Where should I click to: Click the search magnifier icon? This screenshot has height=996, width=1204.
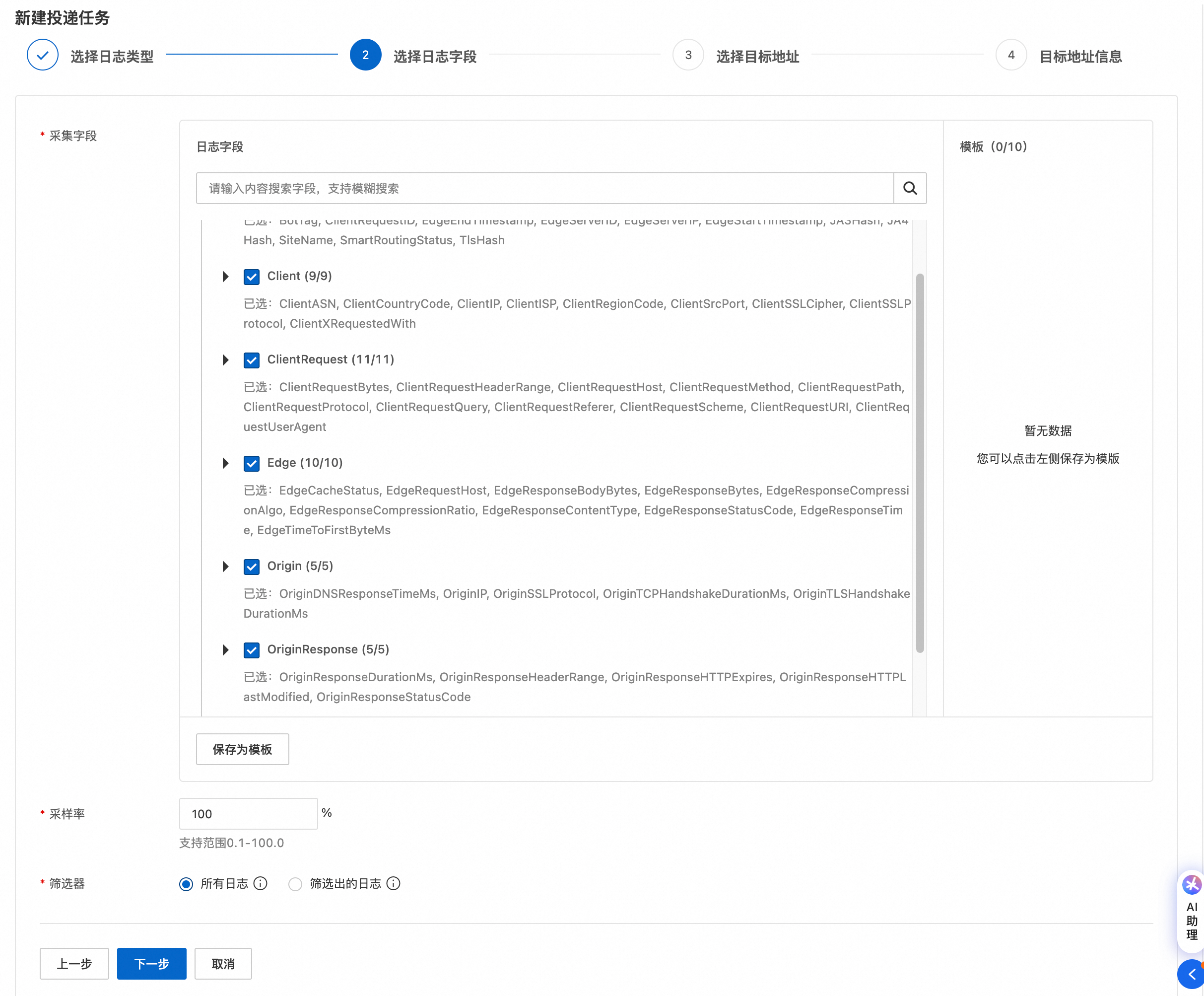[910, 188]
